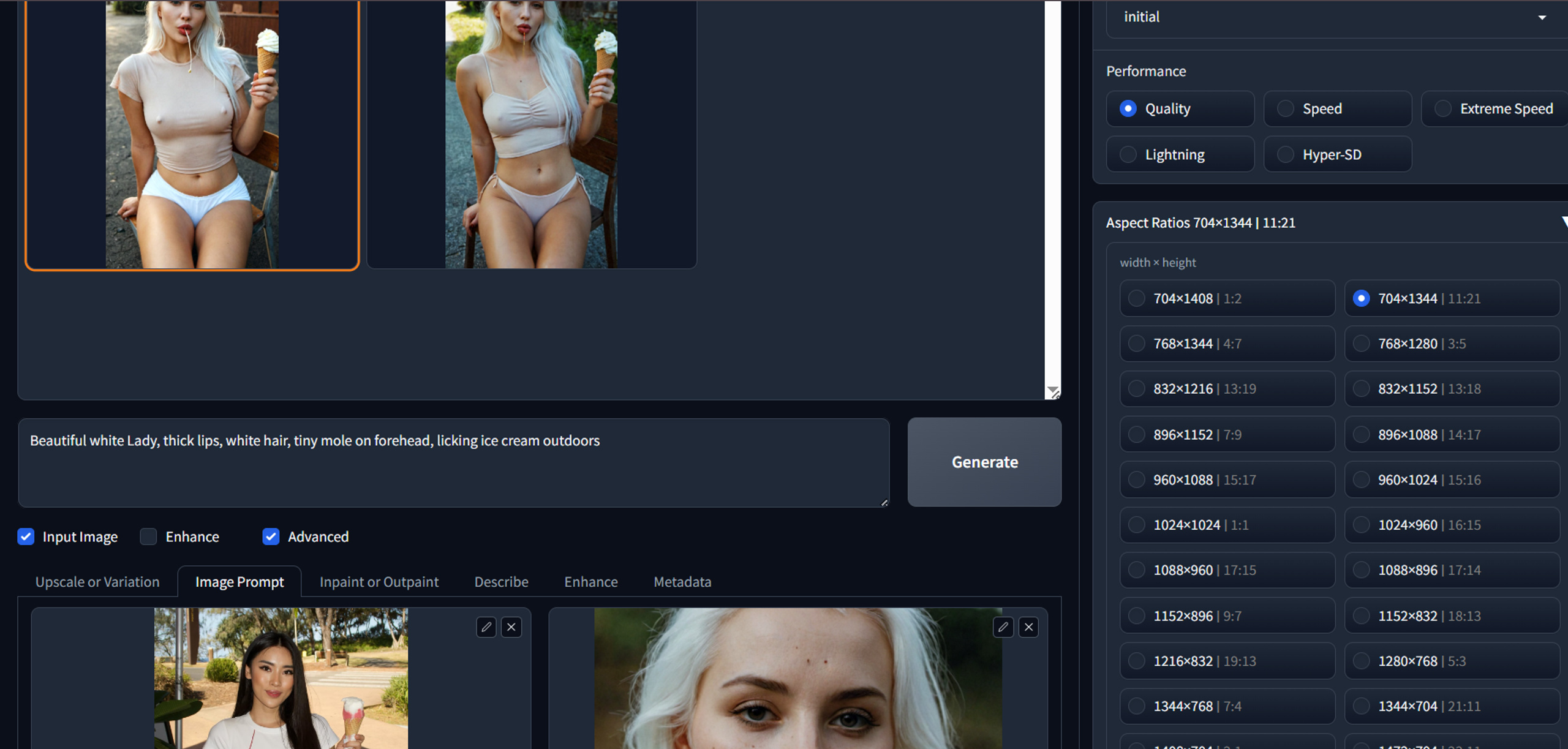Screen dimensions: 1568x749
Task: Select the first generated image thumbnail
Action: tap(192, 135)
